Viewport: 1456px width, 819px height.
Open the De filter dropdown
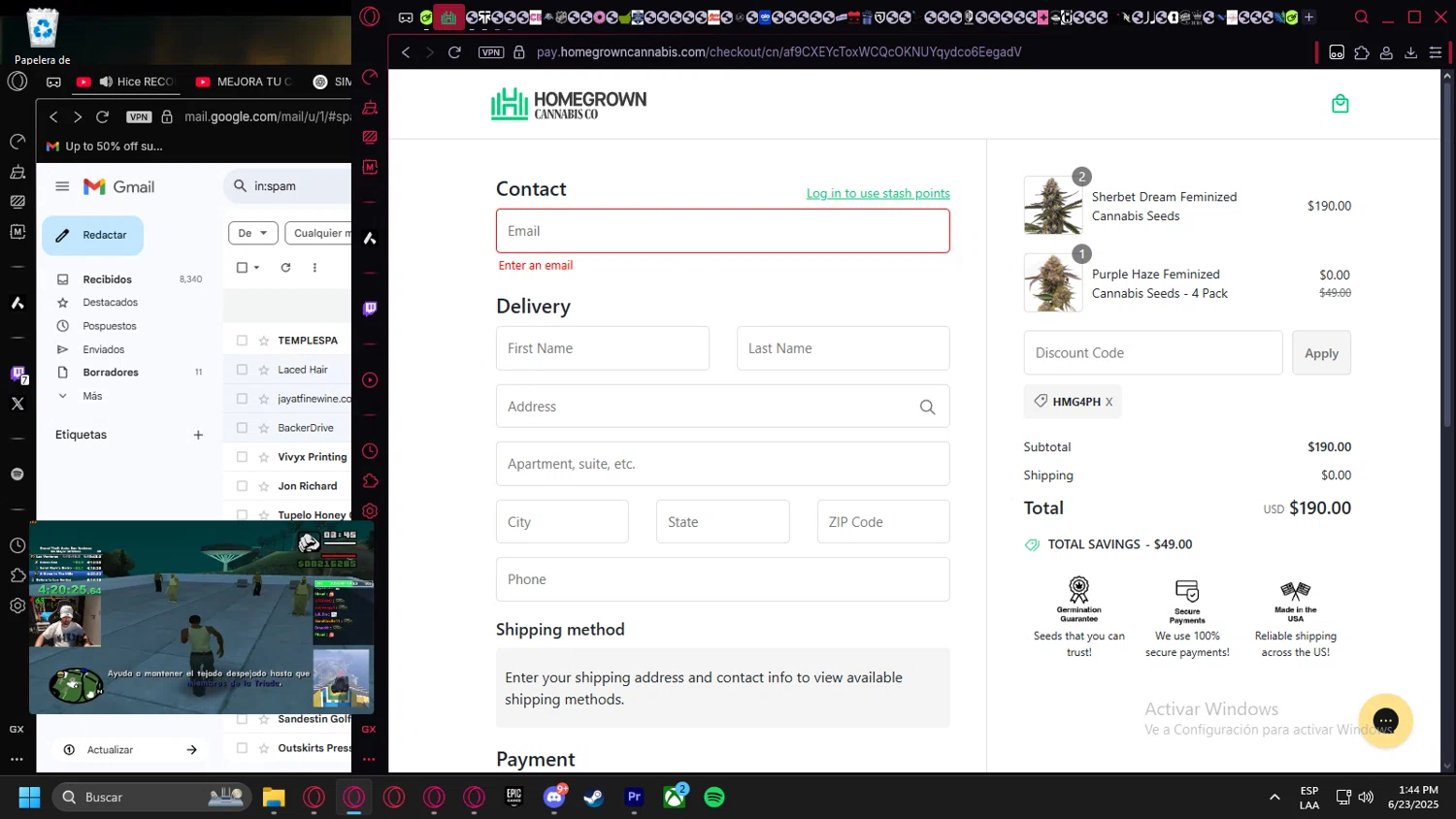click(x=253, y=233)
